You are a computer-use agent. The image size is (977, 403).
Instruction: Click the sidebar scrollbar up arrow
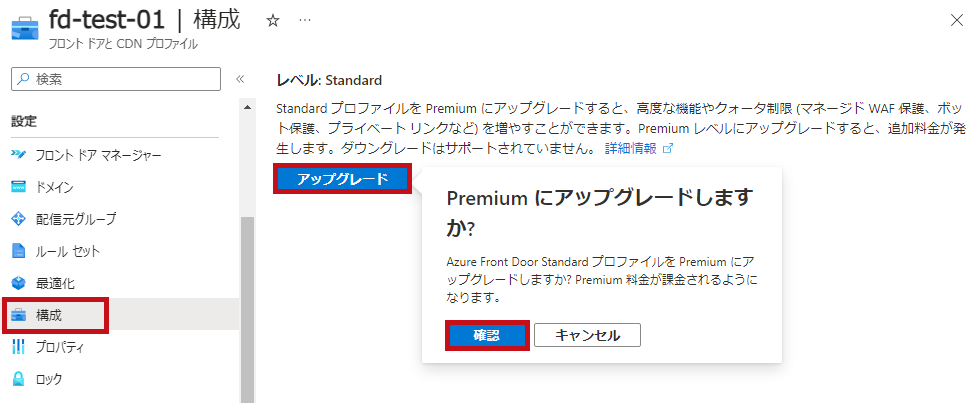pos(247,107)
